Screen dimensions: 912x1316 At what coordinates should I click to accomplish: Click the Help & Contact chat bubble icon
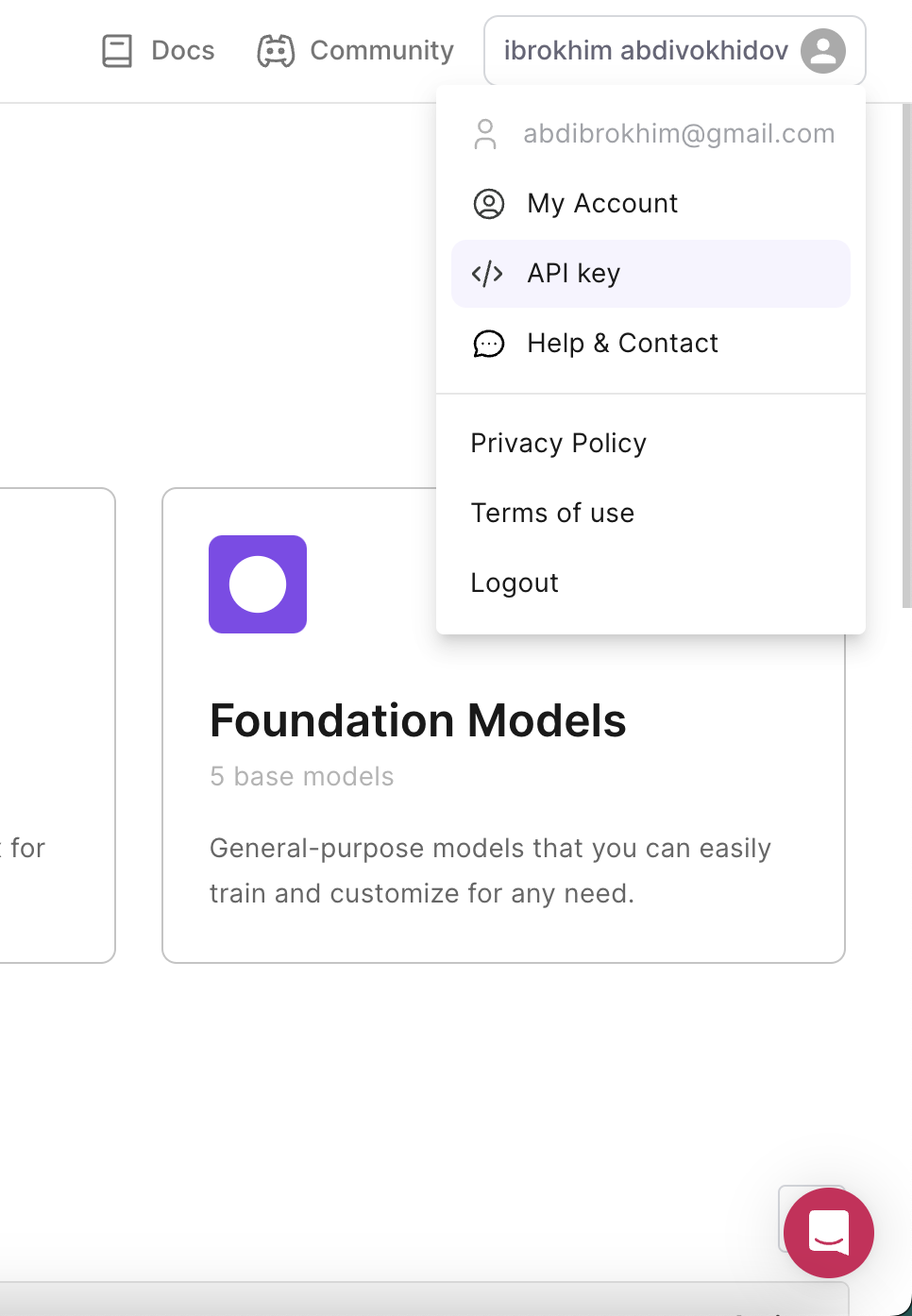[488, 344]
